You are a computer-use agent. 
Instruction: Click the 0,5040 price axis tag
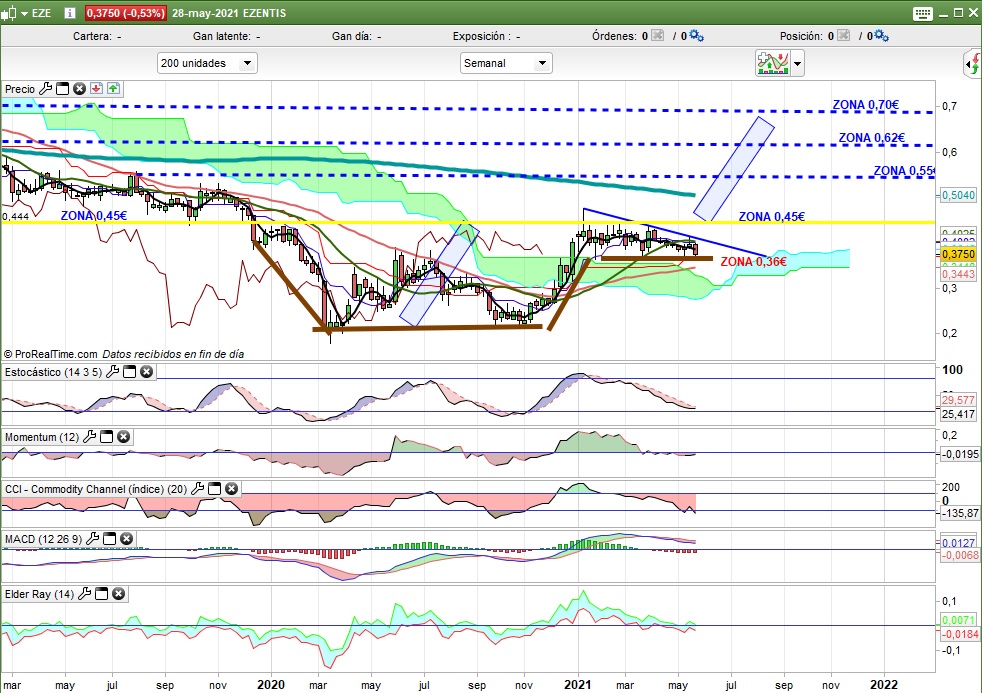pos(958,195)
